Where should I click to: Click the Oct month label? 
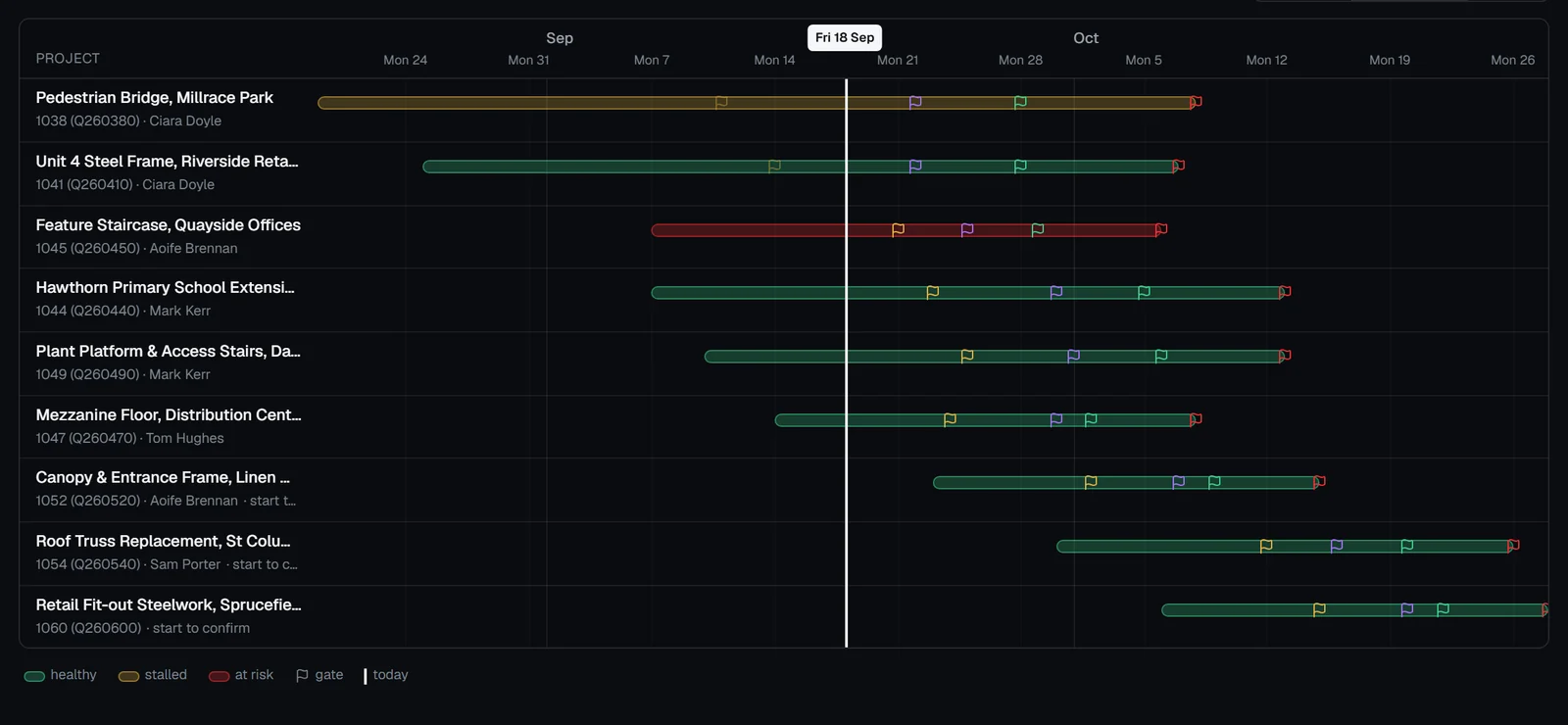pyautogui.click(x=1086, y=38)
